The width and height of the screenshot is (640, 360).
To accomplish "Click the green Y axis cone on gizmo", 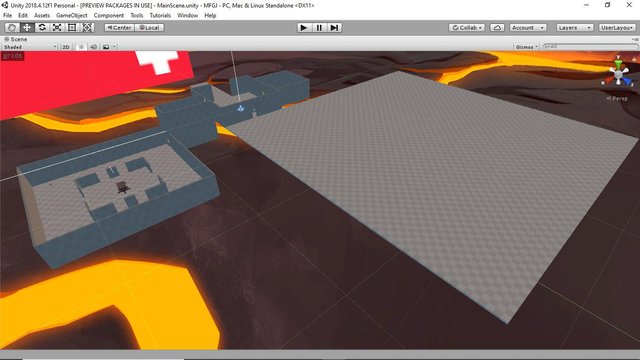I will click(619, 64).
